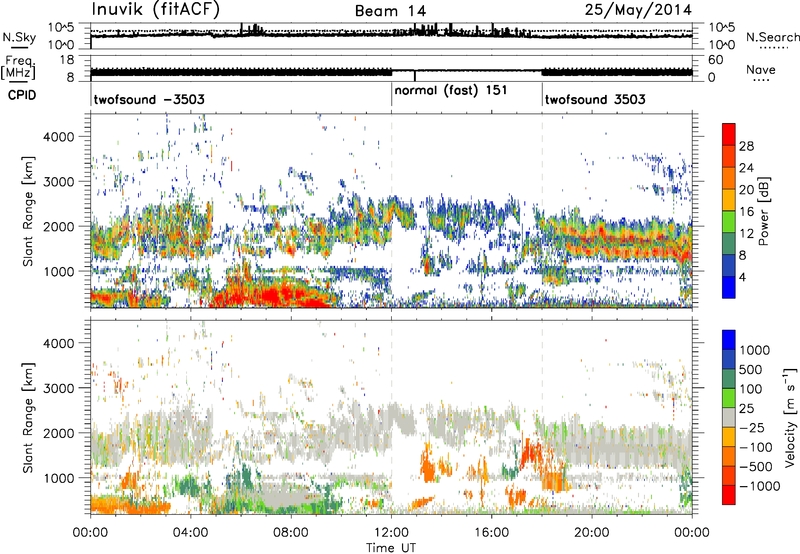Click the 'Velocity [m s-1]' colorbar title
The height and width of the screenshot is (554, 800).
click(791, 417)
